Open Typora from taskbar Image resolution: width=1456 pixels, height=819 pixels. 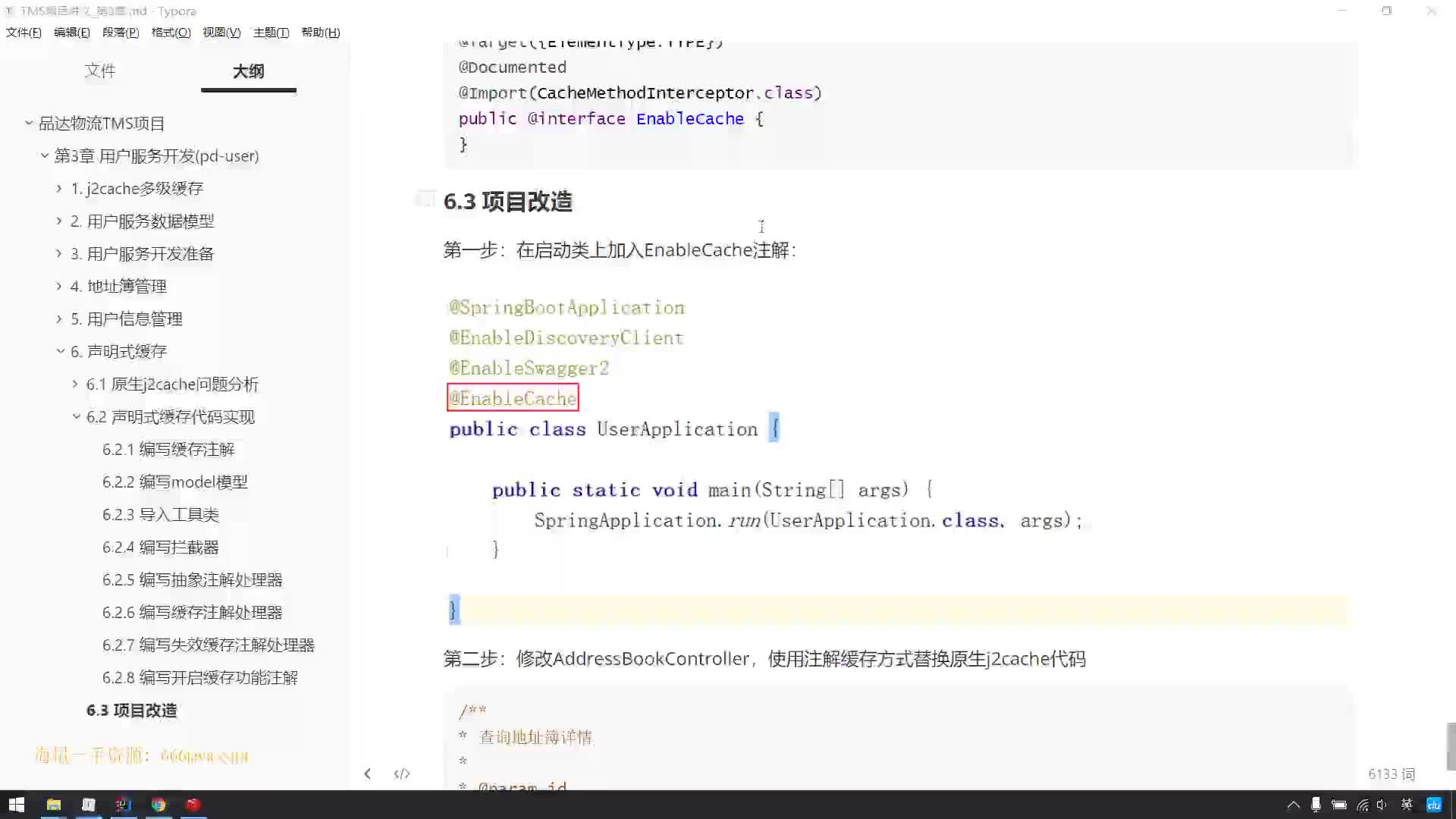tap(89, 805)
